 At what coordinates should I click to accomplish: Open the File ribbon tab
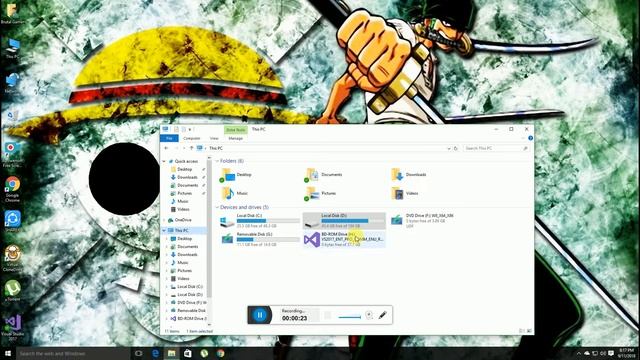pos(169,138)
